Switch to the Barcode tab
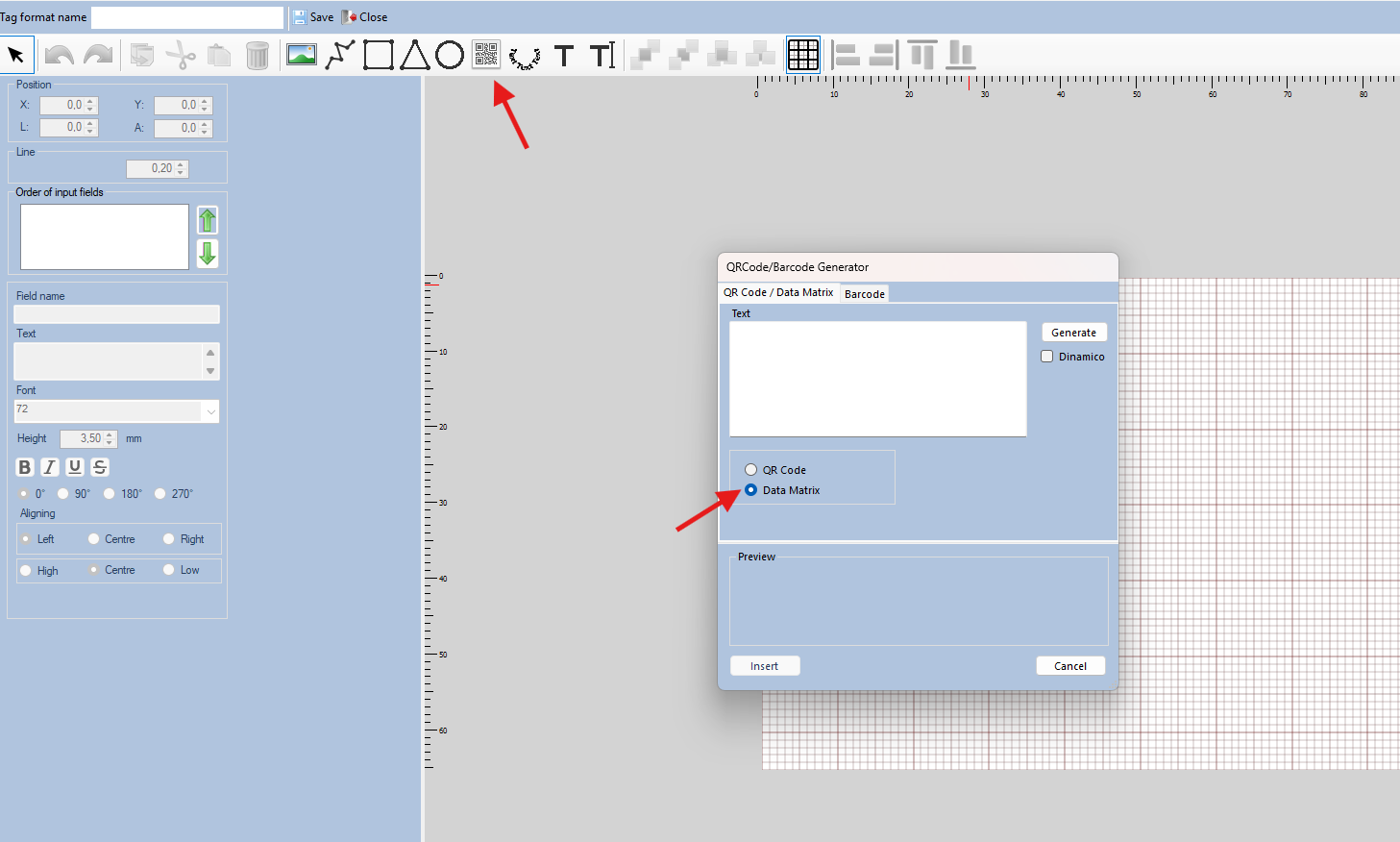 [864, 294]
